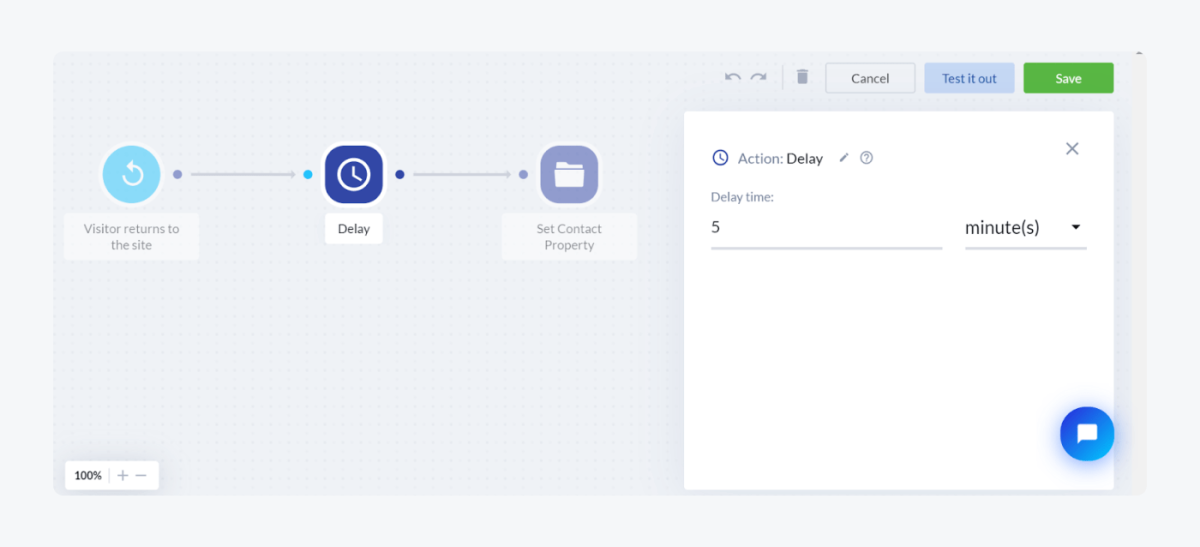Screen dimensions: 1200x547
Task: Focus the Delay time input field
Action: pos(826,228)
